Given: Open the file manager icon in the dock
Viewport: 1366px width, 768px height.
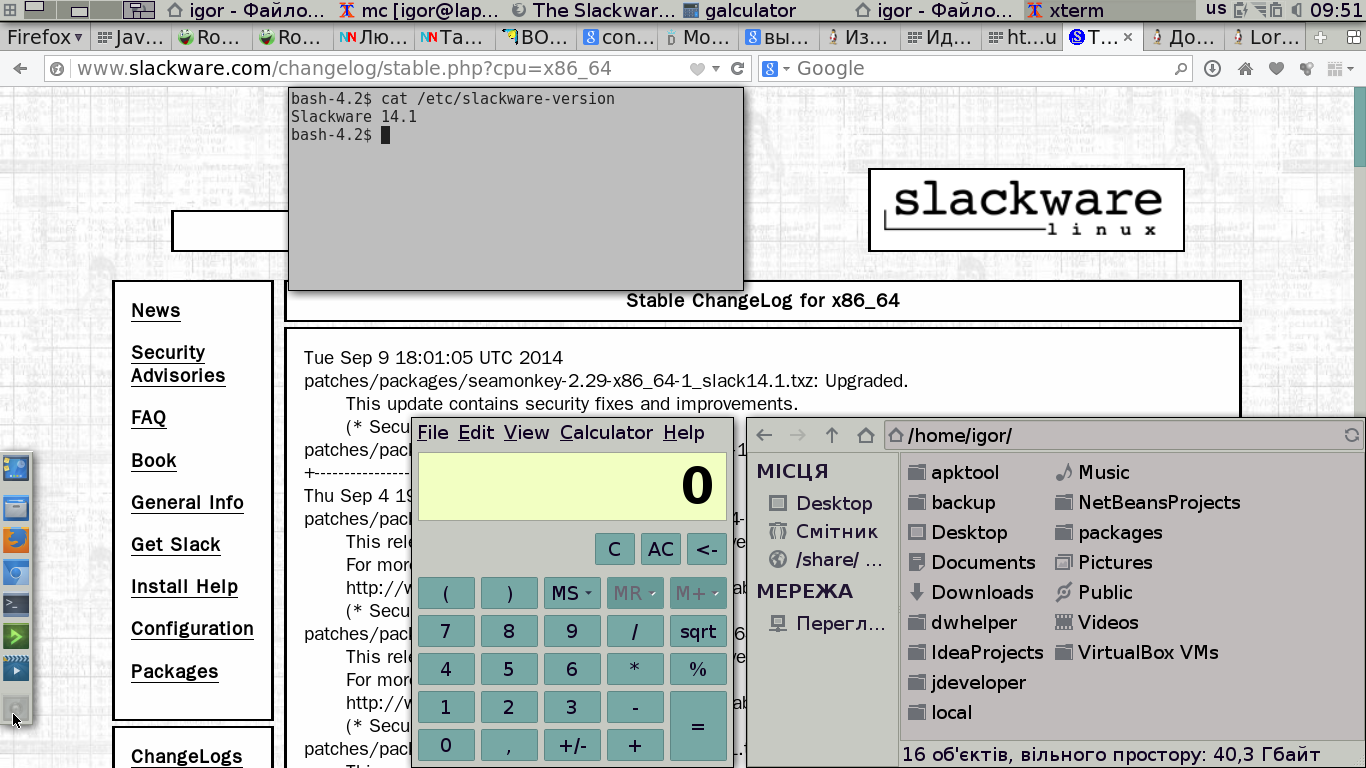Looking at the screenshot, I should 16,508.
